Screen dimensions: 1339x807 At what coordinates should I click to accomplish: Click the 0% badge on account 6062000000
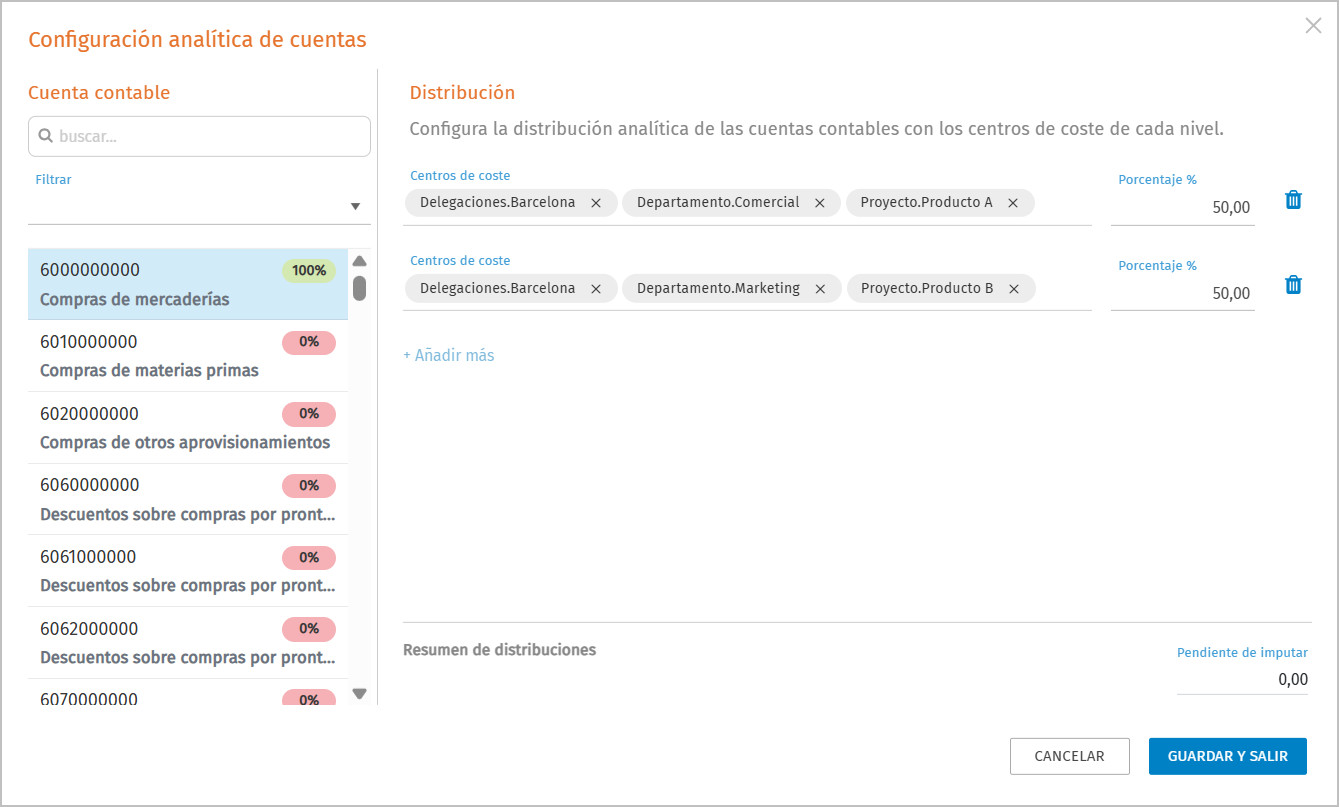[x=309, y=629]
